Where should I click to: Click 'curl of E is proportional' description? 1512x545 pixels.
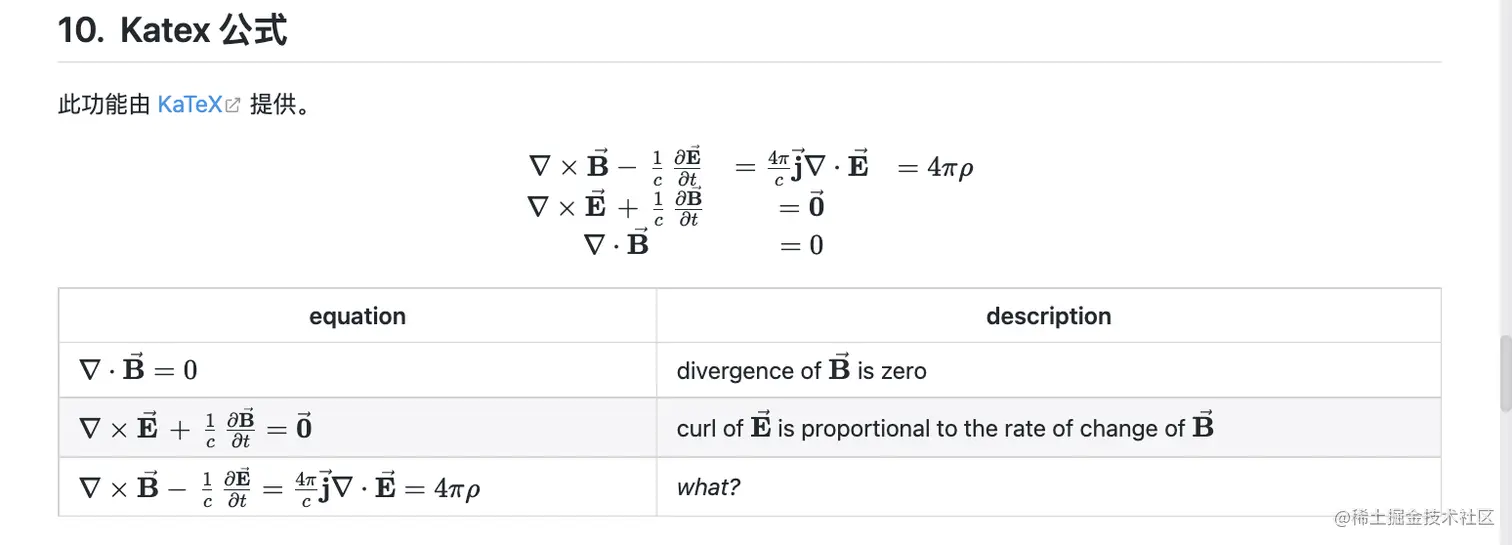pos(1049,428)
